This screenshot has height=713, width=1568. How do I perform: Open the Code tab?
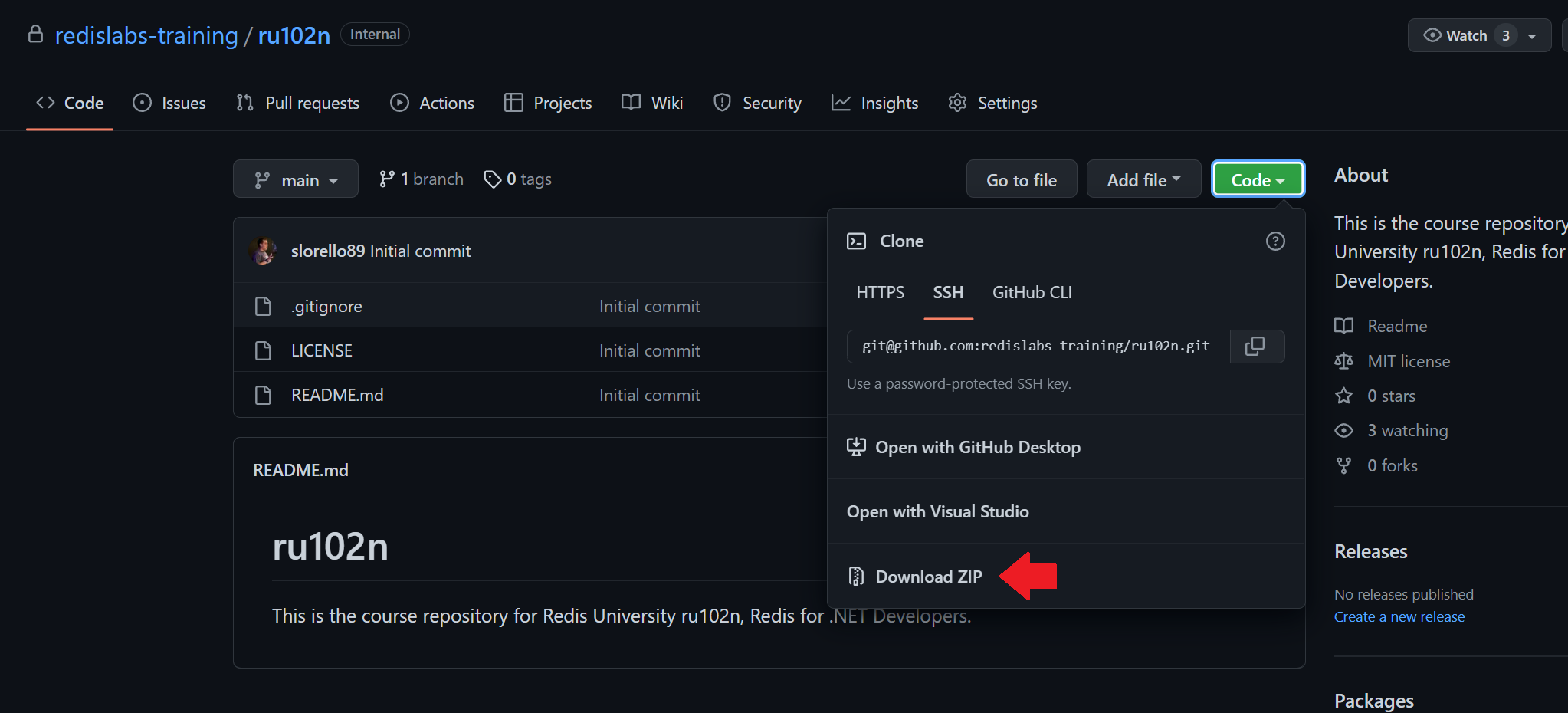pos(70,103)
